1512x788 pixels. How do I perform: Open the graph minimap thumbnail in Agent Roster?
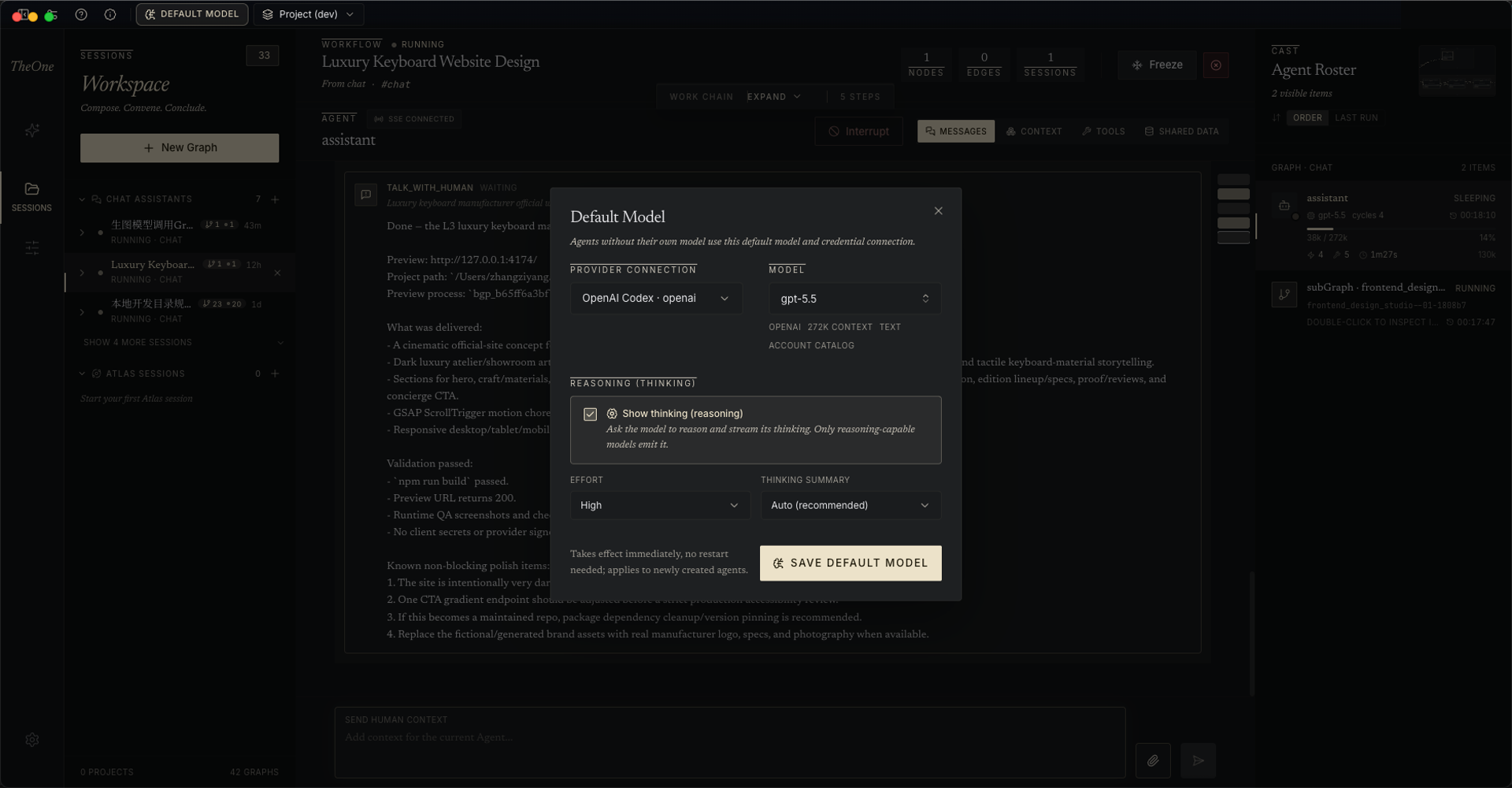pos(1456,71)
